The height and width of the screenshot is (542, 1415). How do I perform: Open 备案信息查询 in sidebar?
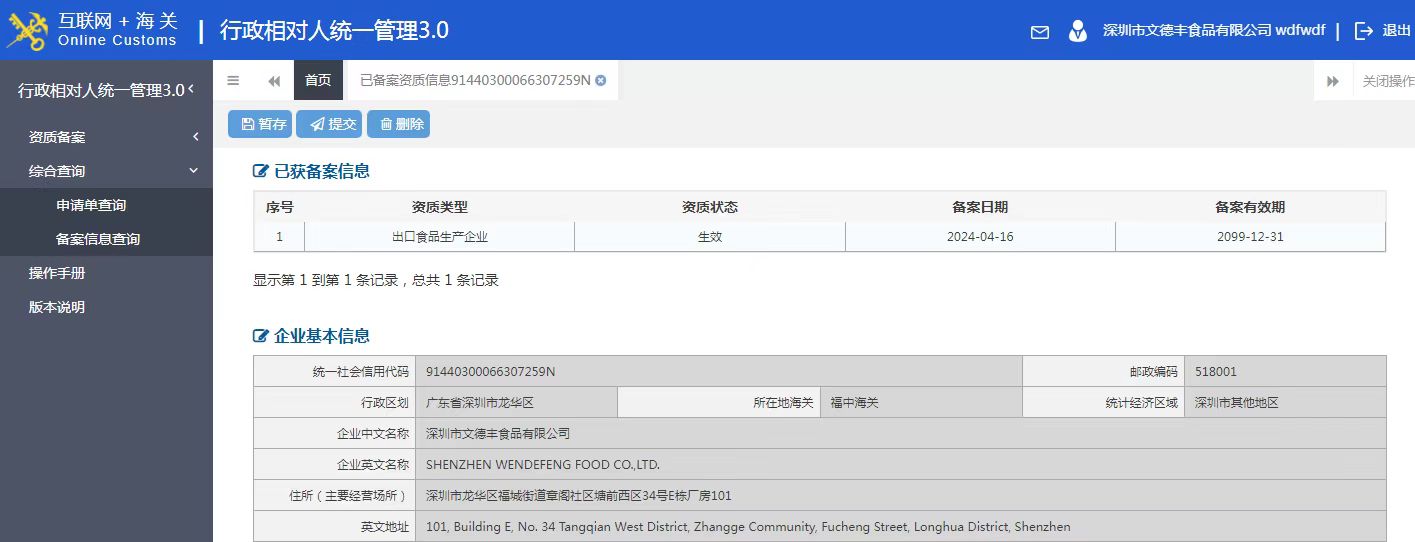coord(106,239)
